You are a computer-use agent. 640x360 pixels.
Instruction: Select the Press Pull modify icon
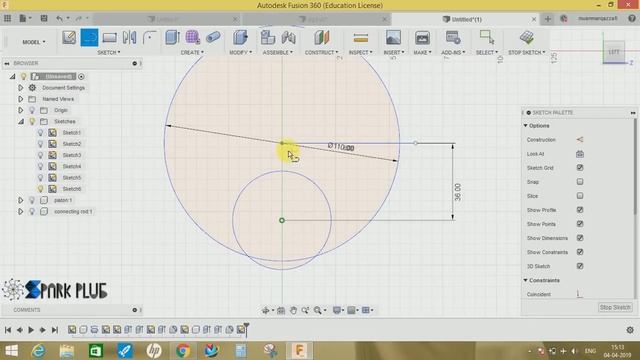(x=240, y=38)
